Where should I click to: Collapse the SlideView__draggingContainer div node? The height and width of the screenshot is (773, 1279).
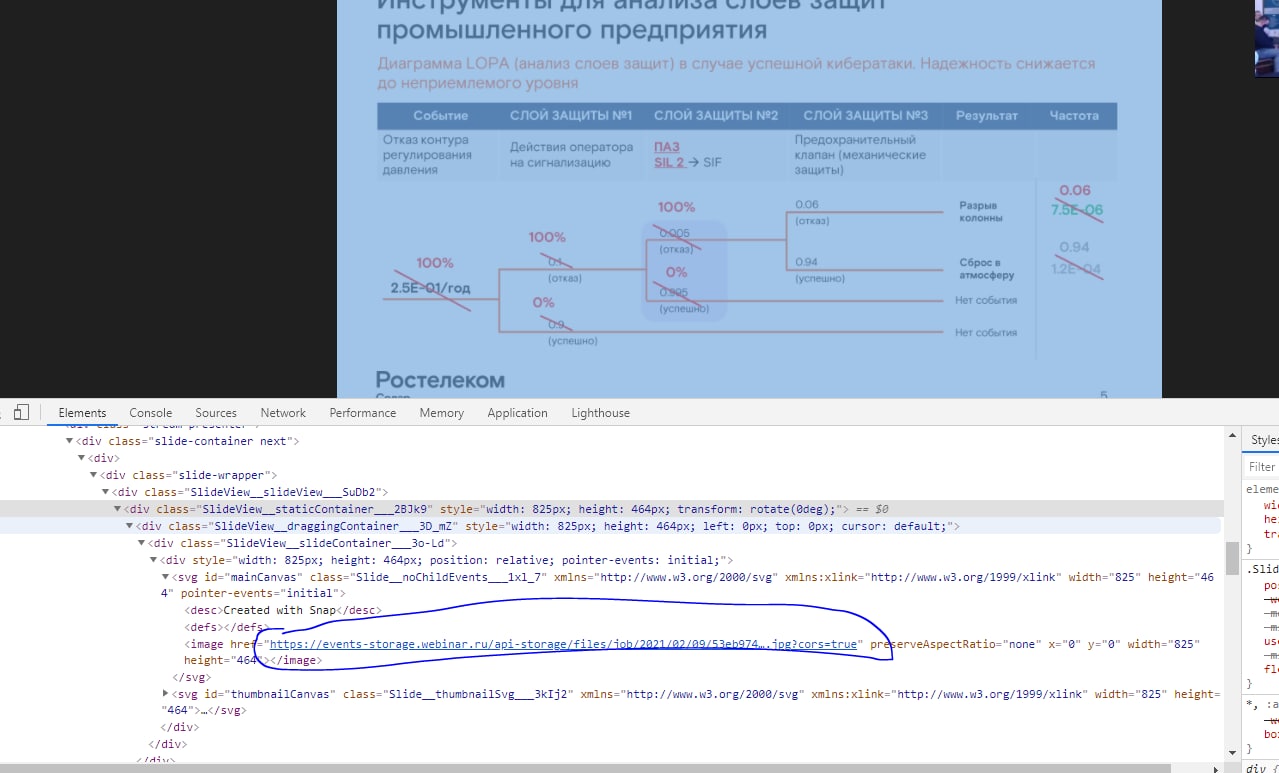tap(130, 526)
